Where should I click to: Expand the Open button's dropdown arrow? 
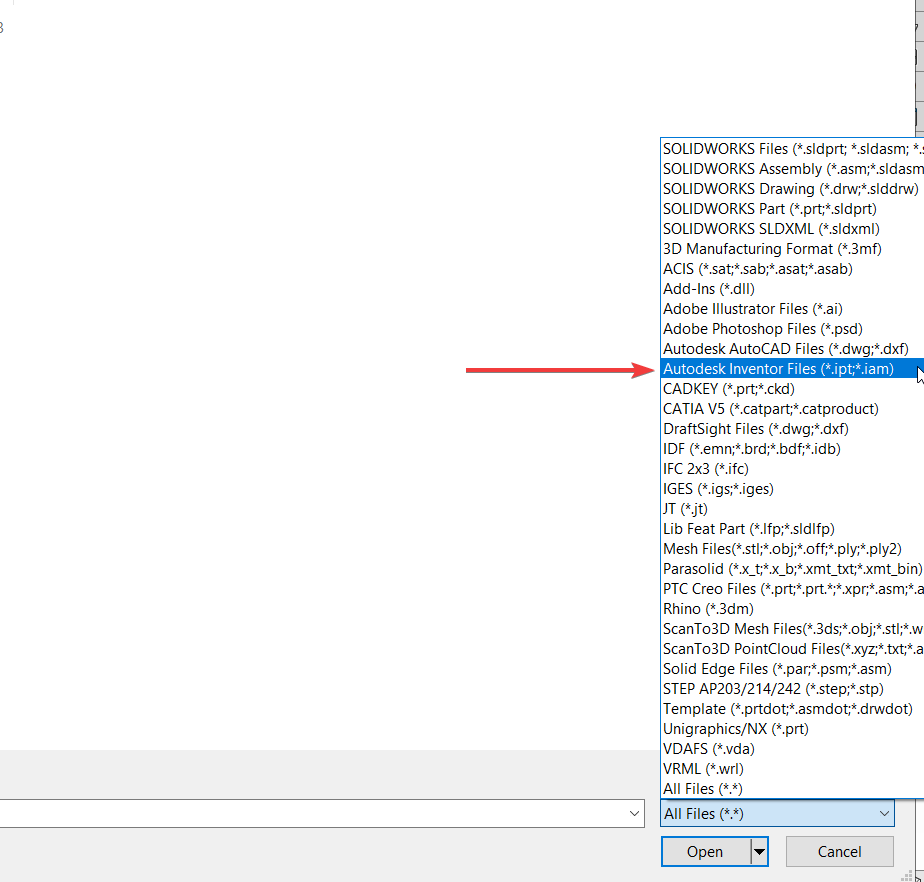pyautogui.click(x=759, y=852)
